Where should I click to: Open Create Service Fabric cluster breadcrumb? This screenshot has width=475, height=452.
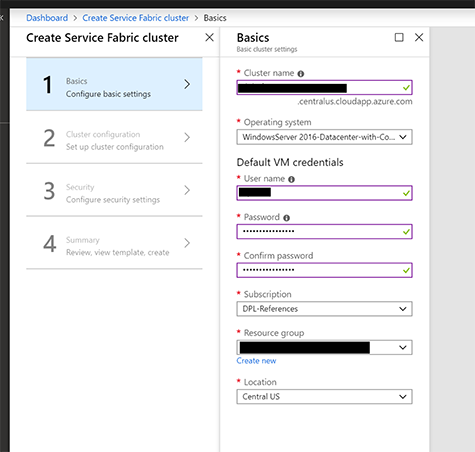click(136, 18)
